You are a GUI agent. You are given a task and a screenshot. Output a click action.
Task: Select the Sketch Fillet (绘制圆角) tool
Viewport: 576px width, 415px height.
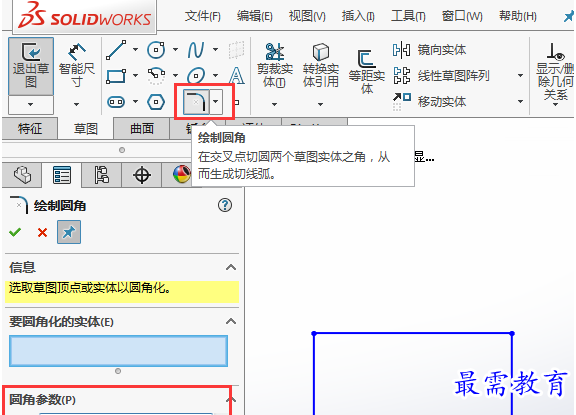coord(196,101)
